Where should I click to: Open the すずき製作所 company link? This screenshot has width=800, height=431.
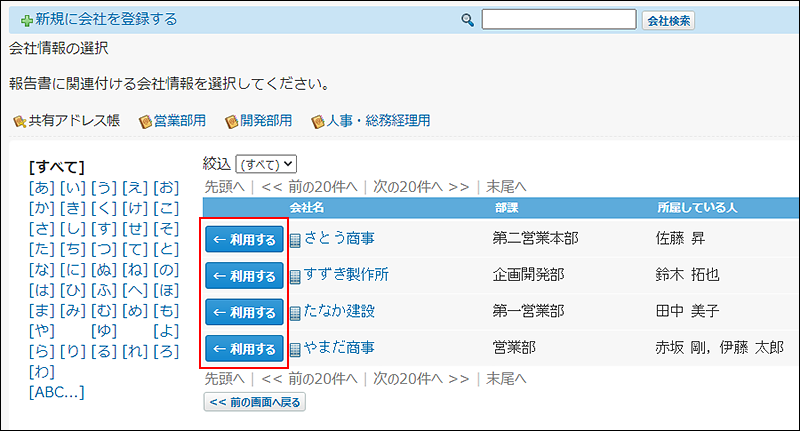click(346, 274)
